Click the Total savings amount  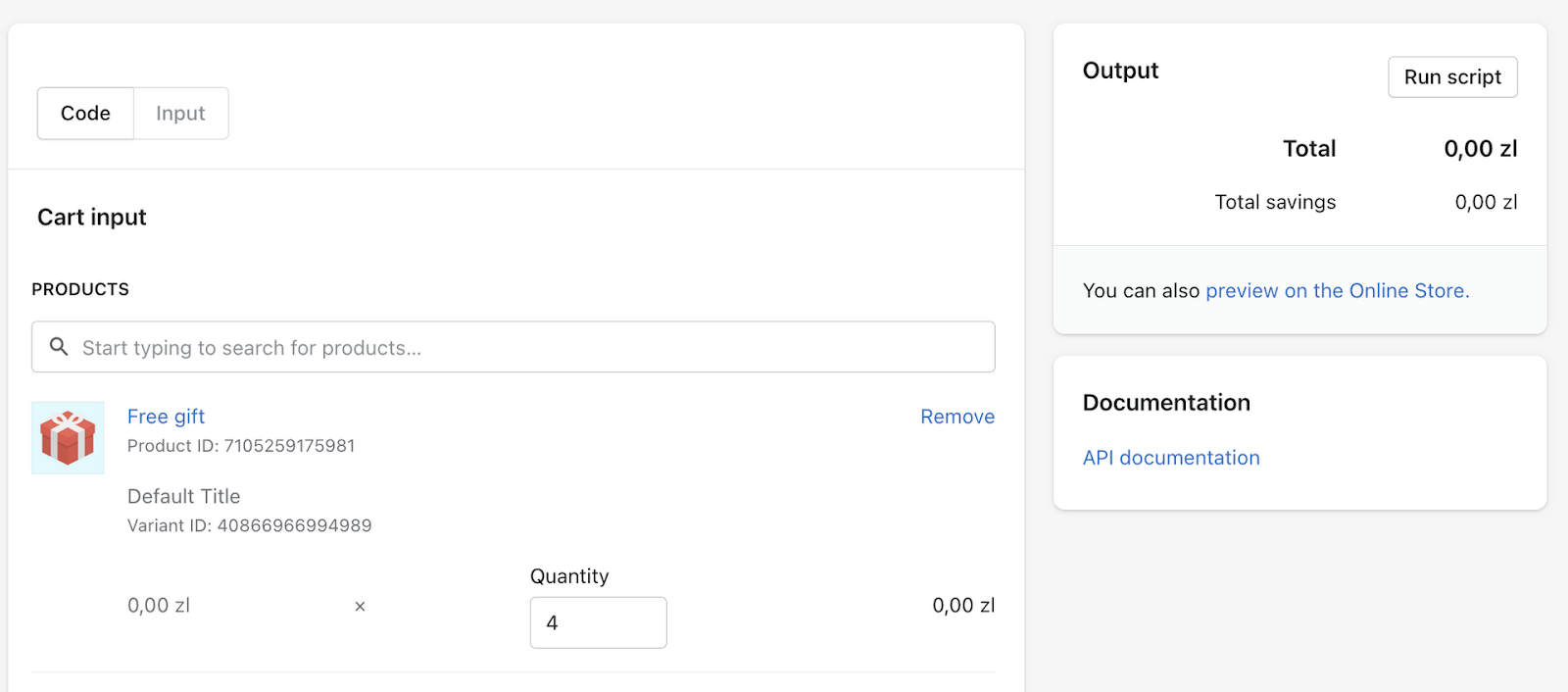coord(1486,203)
